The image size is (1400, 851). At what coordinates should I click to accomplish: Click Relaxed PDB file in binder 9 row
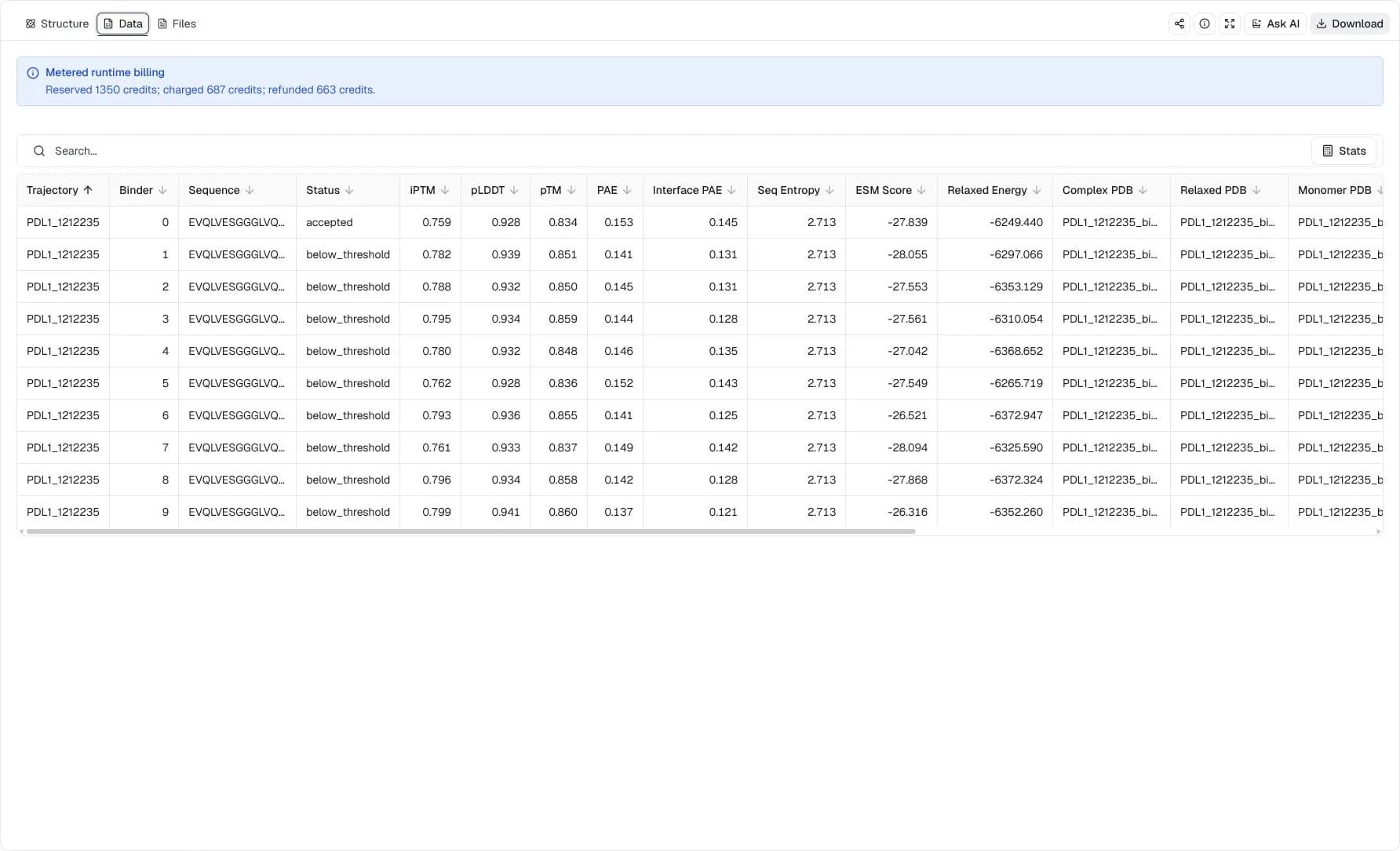[1227, 512]
